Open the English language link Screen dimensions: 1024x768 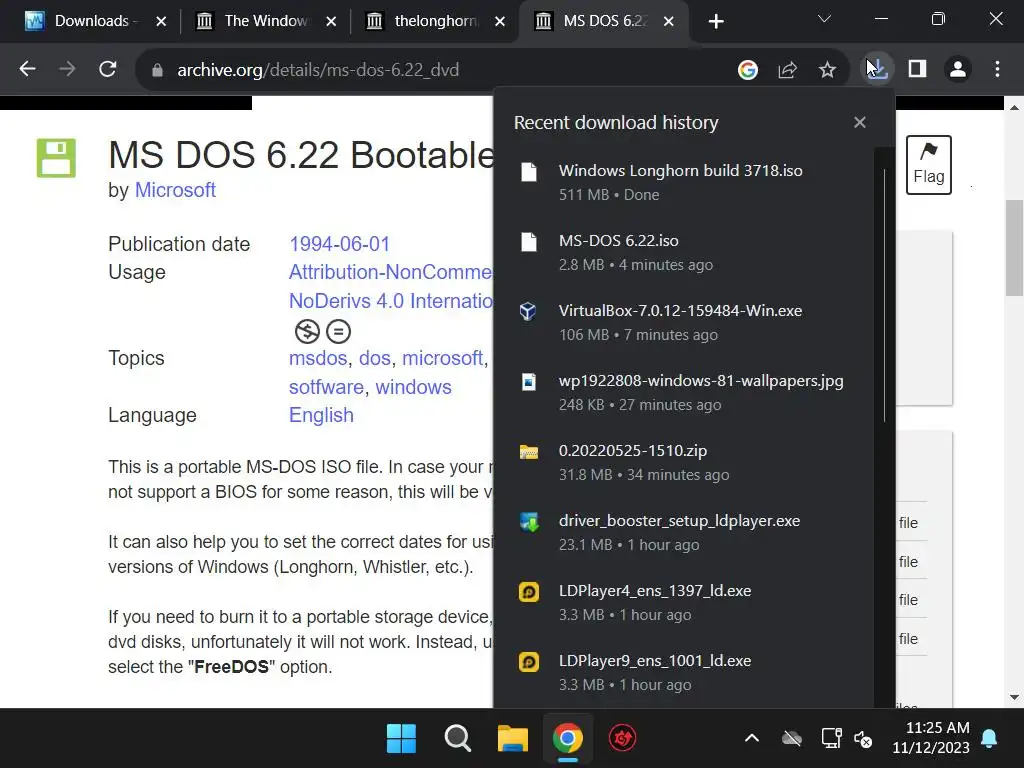click(x=321, y=415)
